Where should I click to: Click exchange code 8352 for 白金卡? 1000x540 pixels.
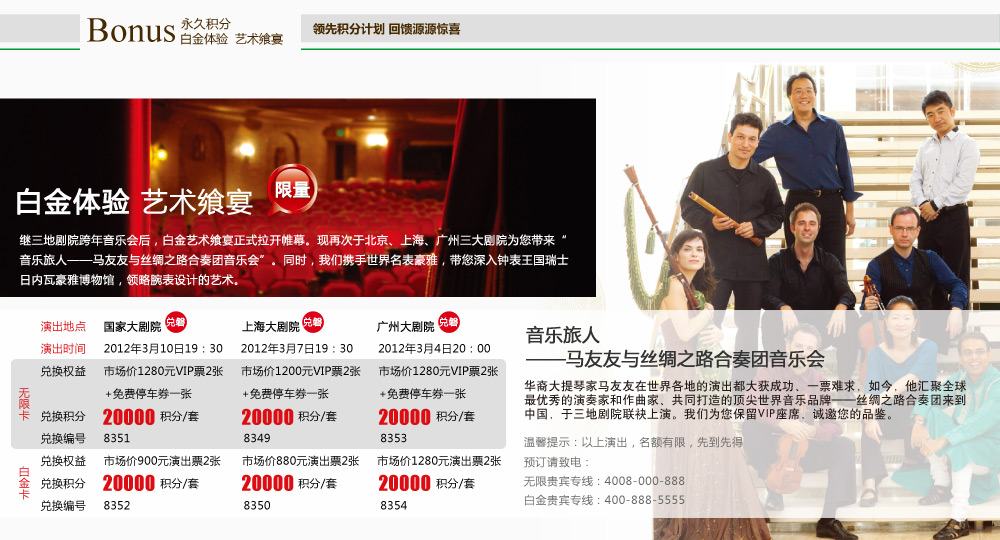117,506
